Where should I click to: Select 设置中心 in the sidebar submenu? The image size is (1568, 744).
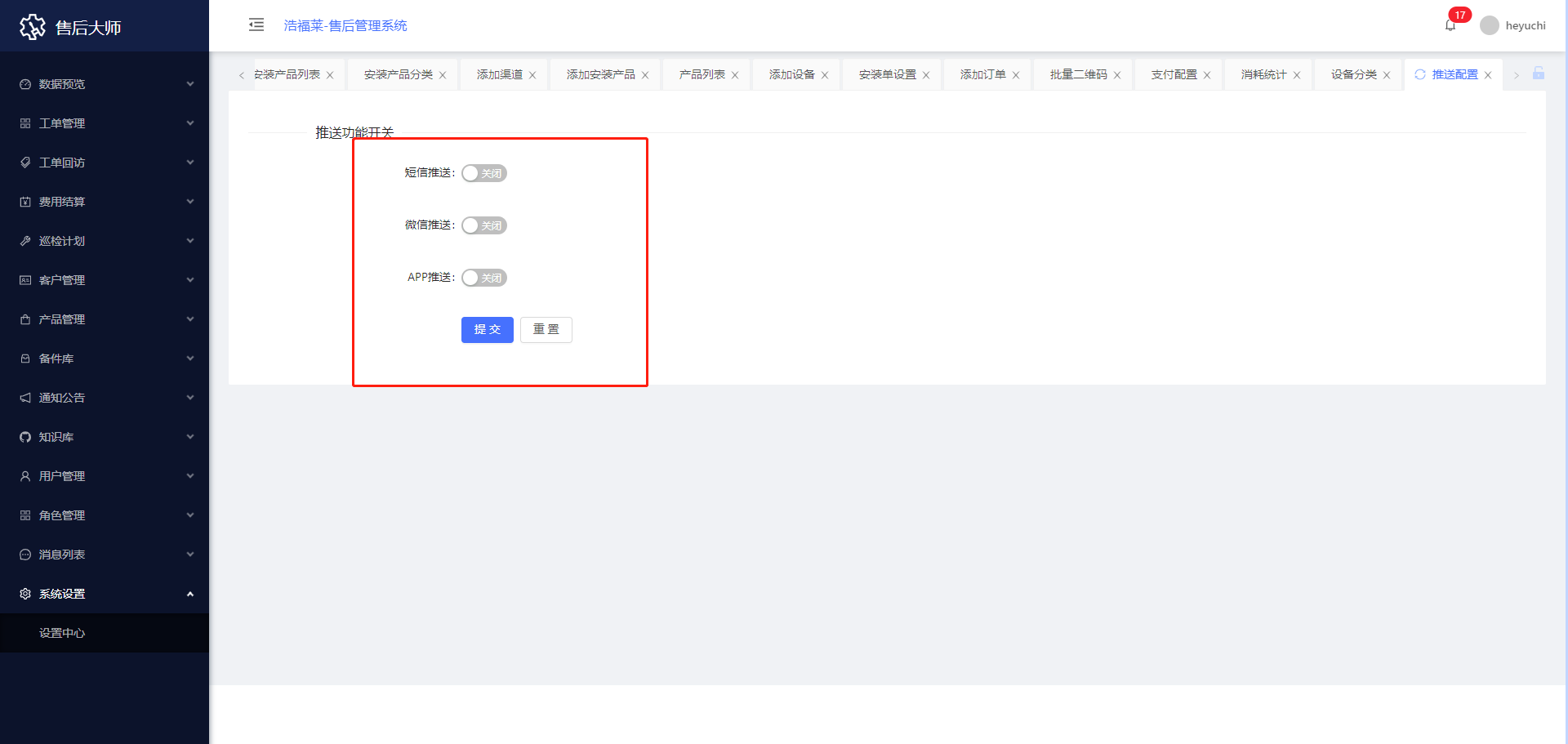(x=62, y=633)
